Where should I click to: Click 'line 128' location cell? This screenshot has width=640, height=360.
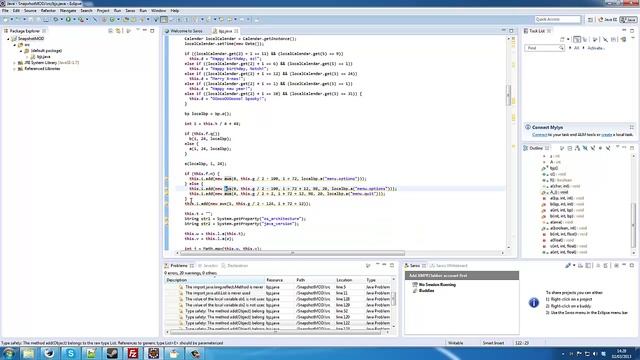tap(343, 299)
